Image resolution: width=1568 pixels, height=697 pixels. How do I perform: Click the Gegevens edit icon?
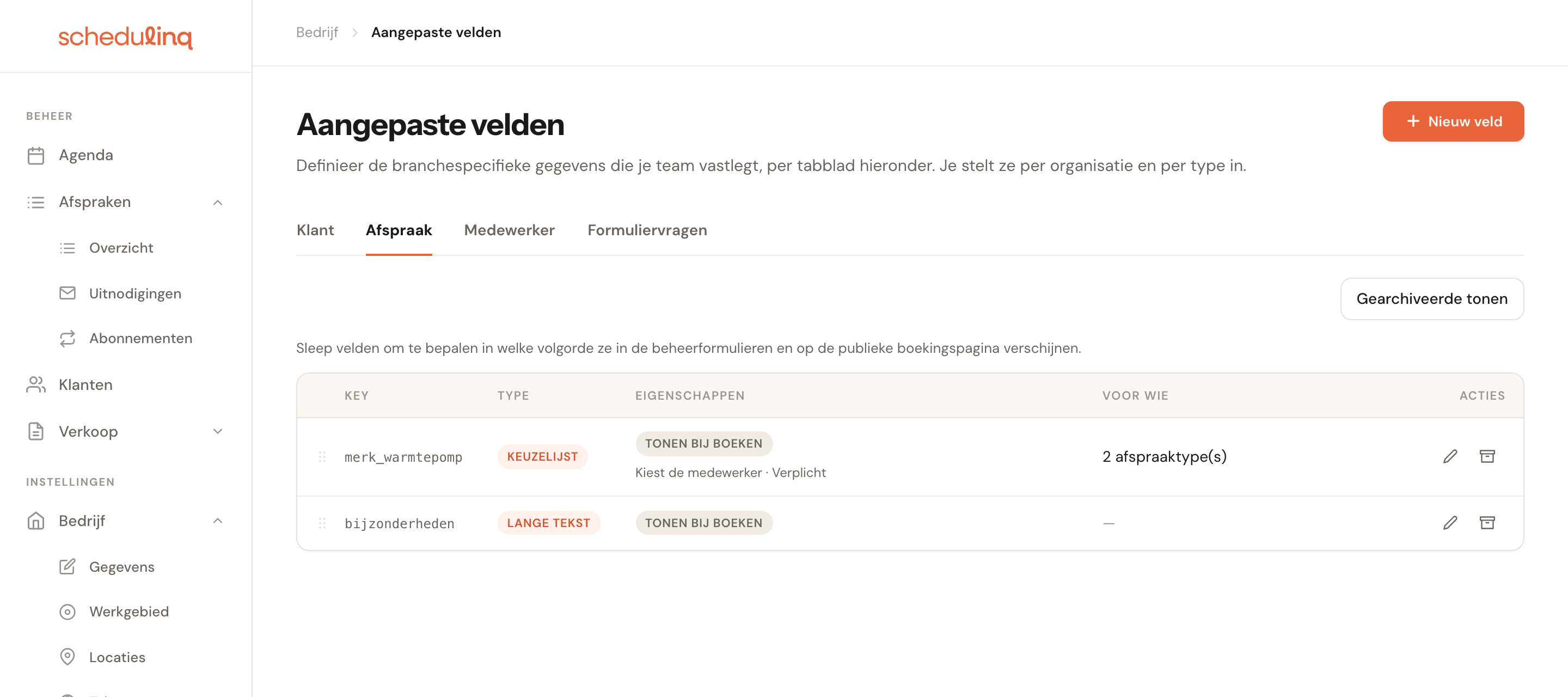click(68, 566)
